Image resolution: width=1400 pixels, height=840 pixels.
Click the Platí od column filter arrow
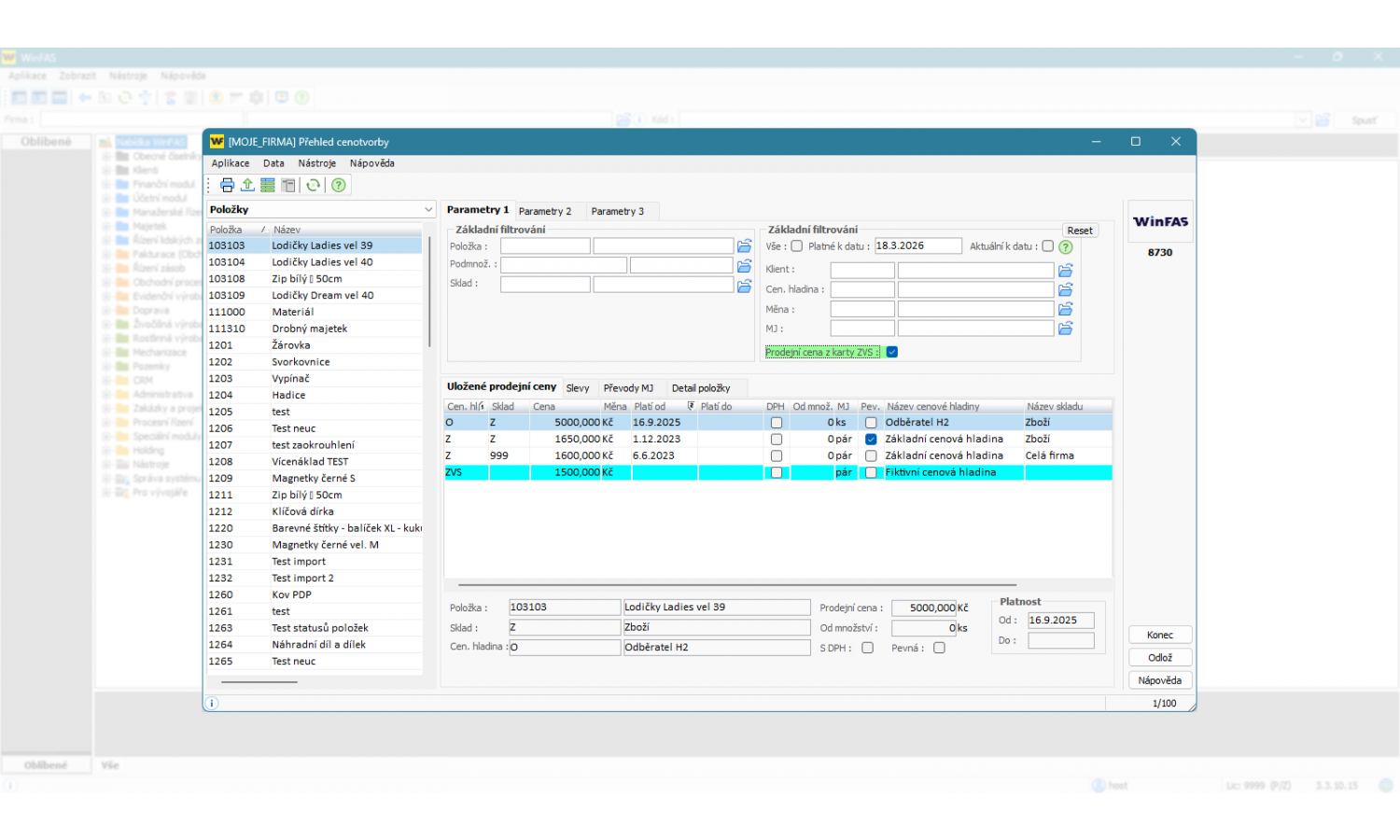691,406
